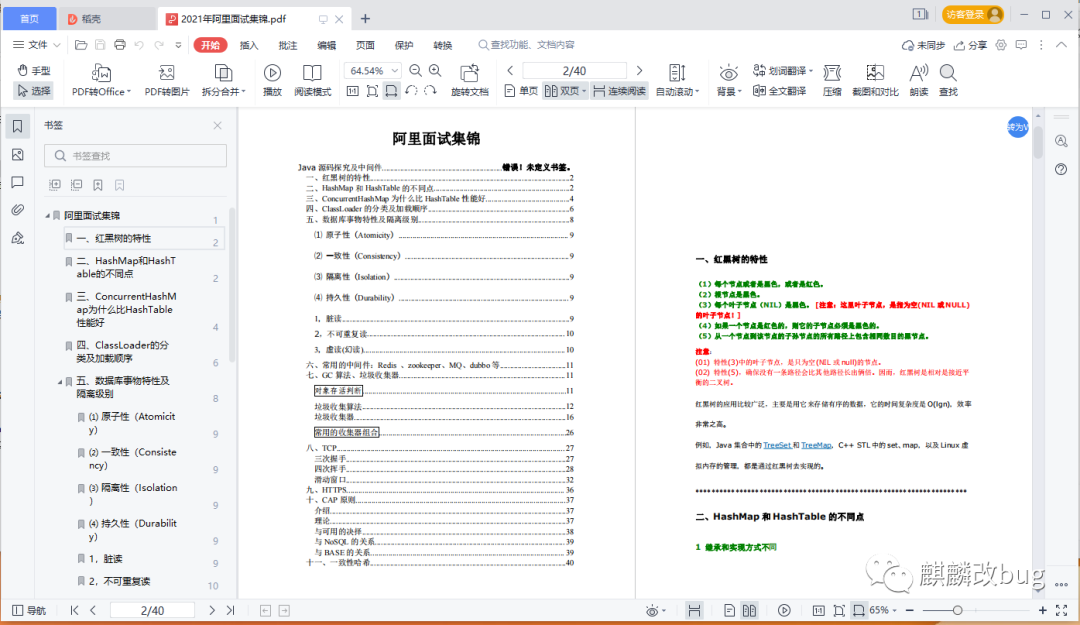Click the zoom out magnifier in toolbar
This screenshot has width=1080, height=625.
pos(415,70)
